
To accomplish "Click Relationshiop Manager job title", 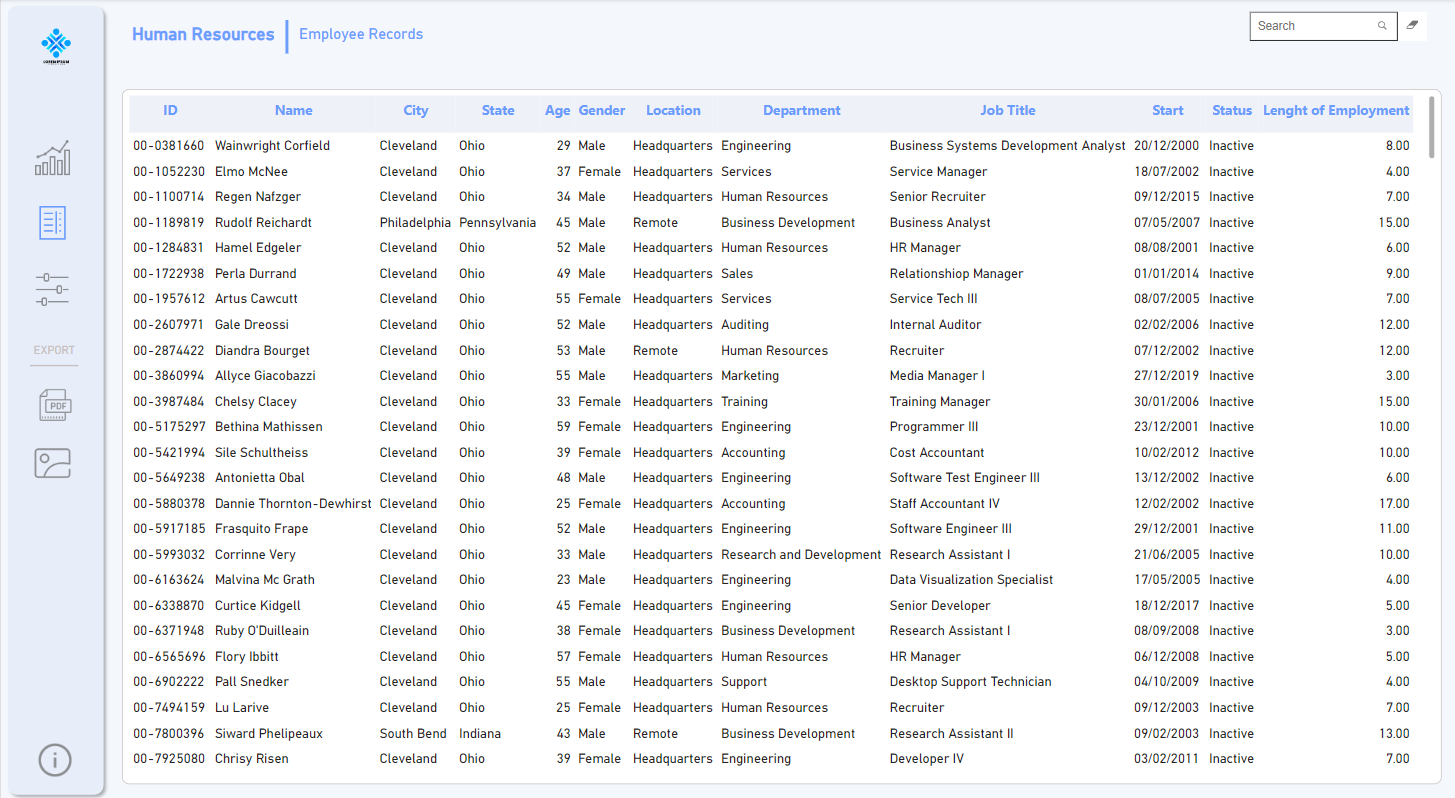I will pyautogui.click(x=957, y=274).
